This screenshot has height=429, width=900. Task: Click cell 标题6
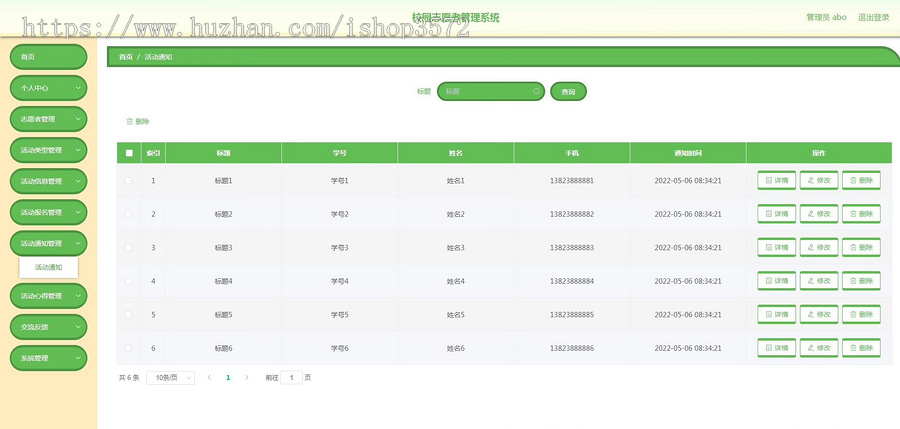[223, 348]
